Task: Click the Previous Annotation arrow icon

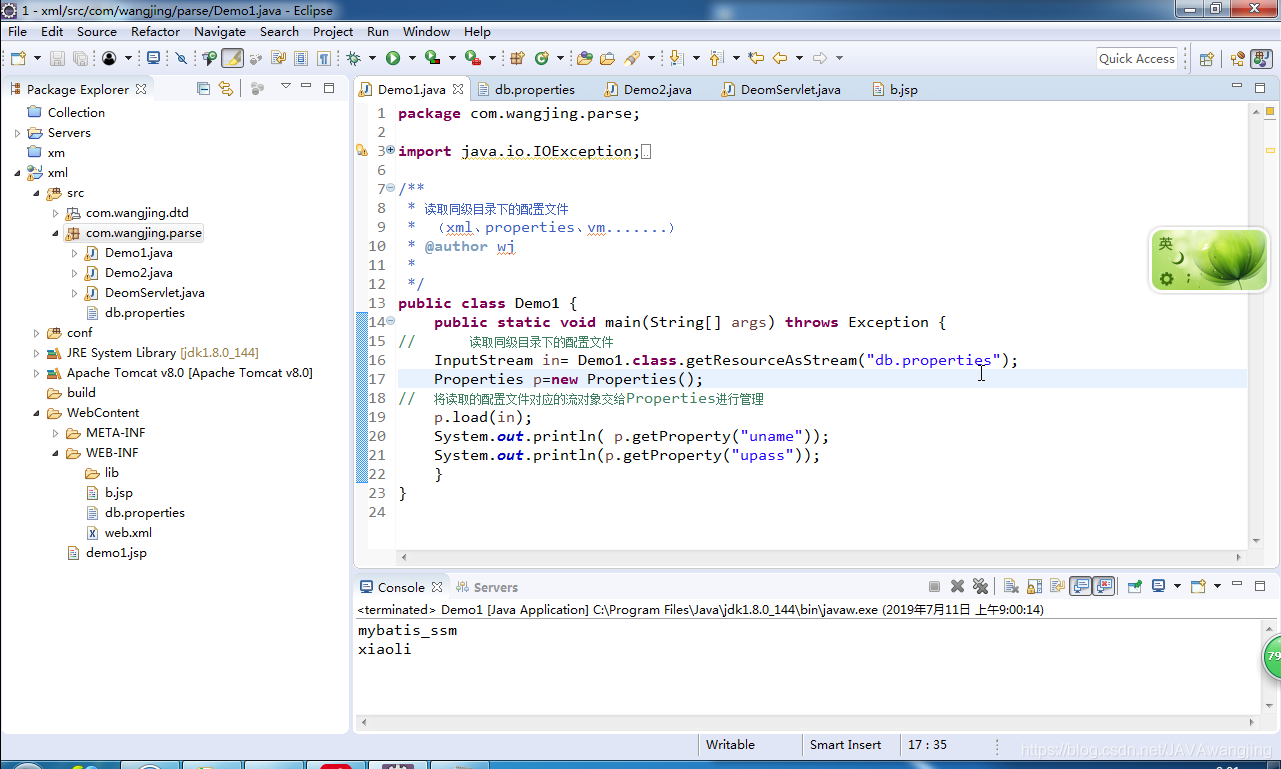Action: pos(716,58)
